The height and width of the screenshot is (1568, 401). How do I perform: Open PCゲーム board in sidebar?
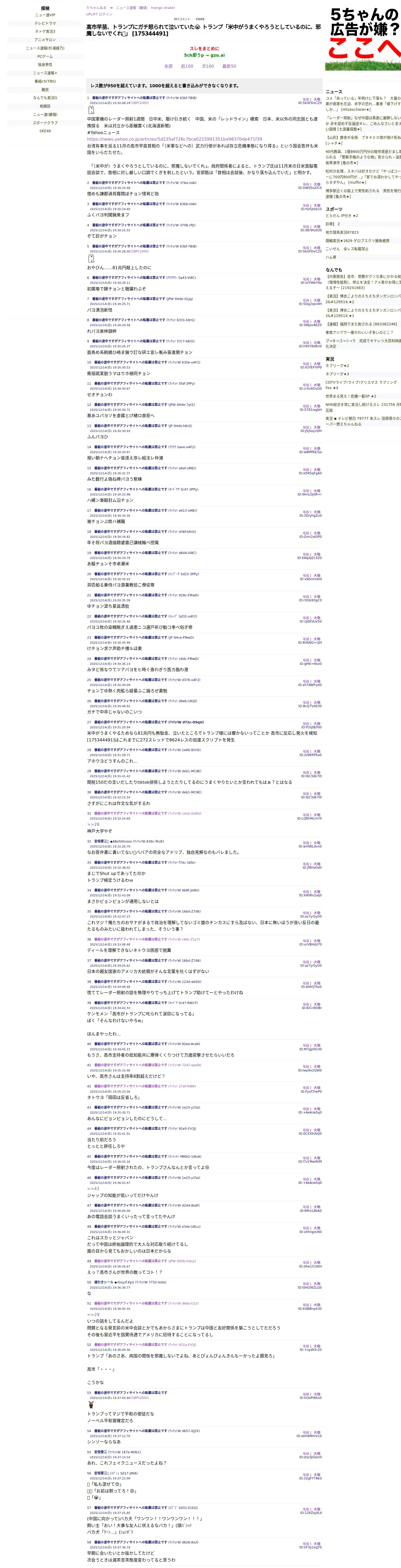45,57
